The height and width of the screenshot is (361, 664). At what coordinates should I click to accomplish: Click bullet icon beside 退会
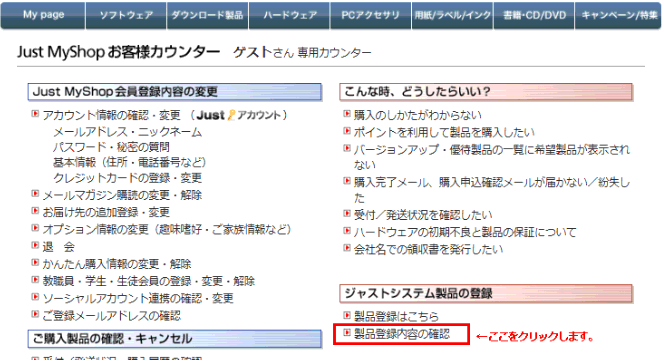click(35, 245)
